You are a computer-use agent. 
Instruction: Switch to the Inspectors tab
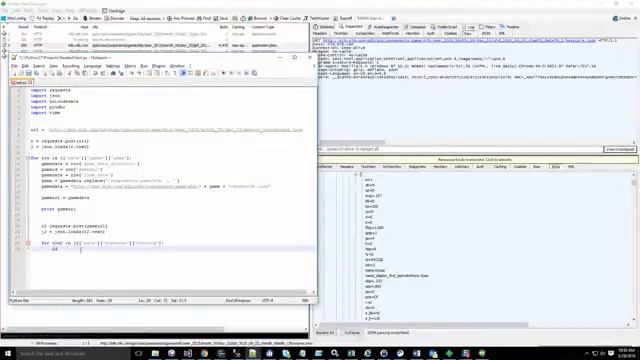point(351,27)
